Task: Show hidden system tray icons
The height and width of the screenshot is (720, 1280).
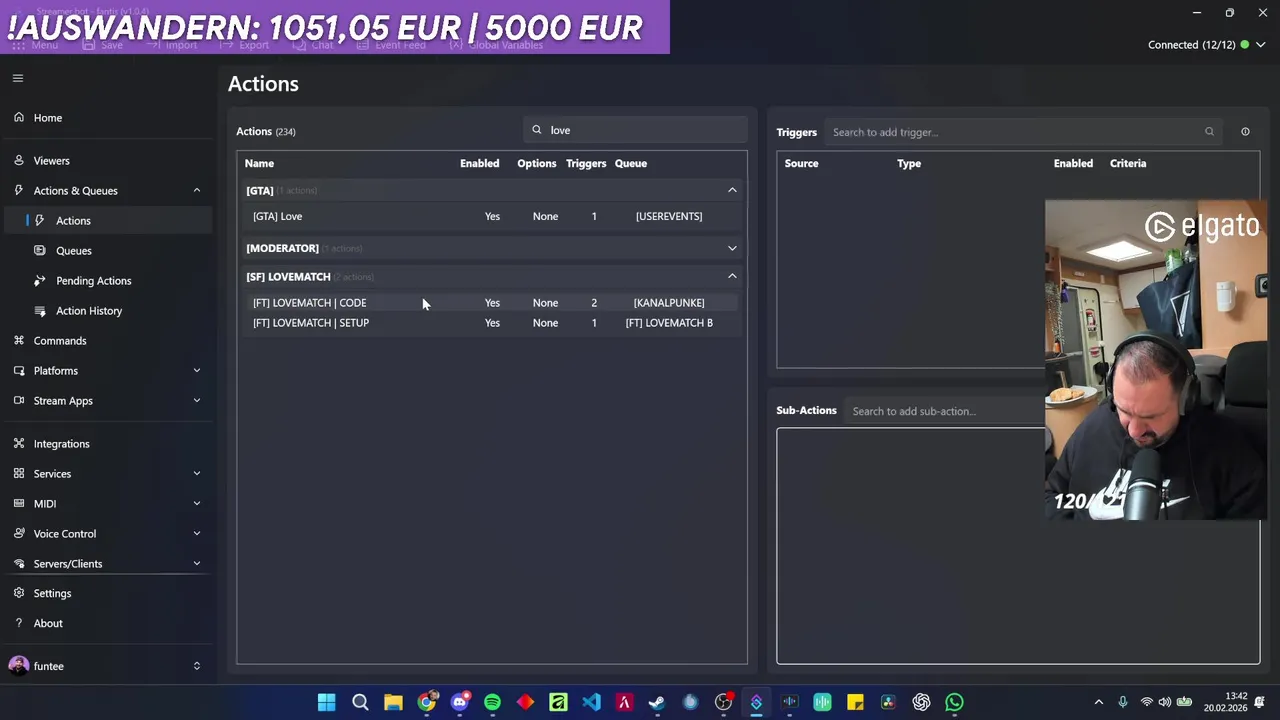Action: coord(1098,702)
